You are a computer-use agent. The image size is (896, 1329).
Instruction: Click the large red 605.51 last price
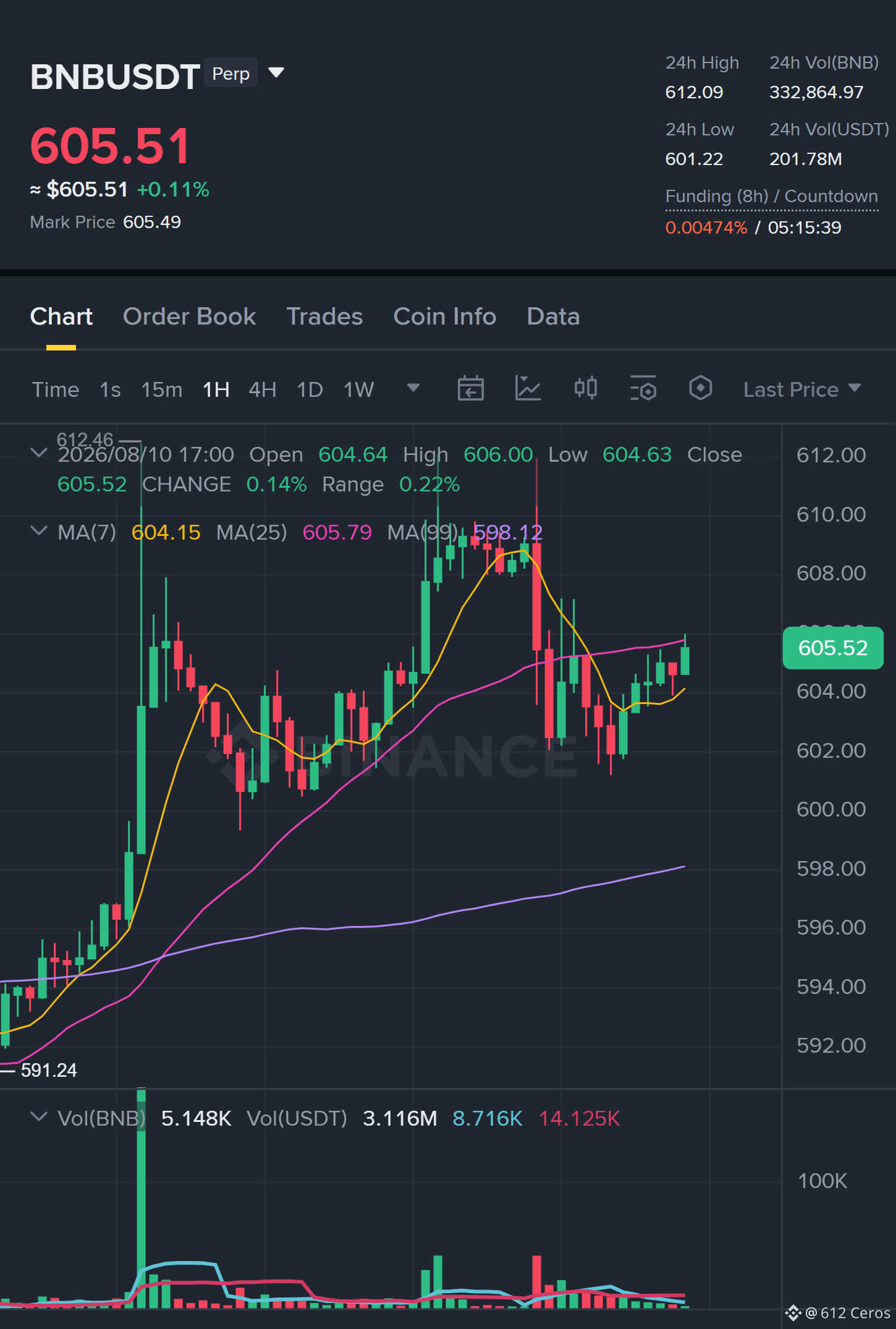(111, 146)
